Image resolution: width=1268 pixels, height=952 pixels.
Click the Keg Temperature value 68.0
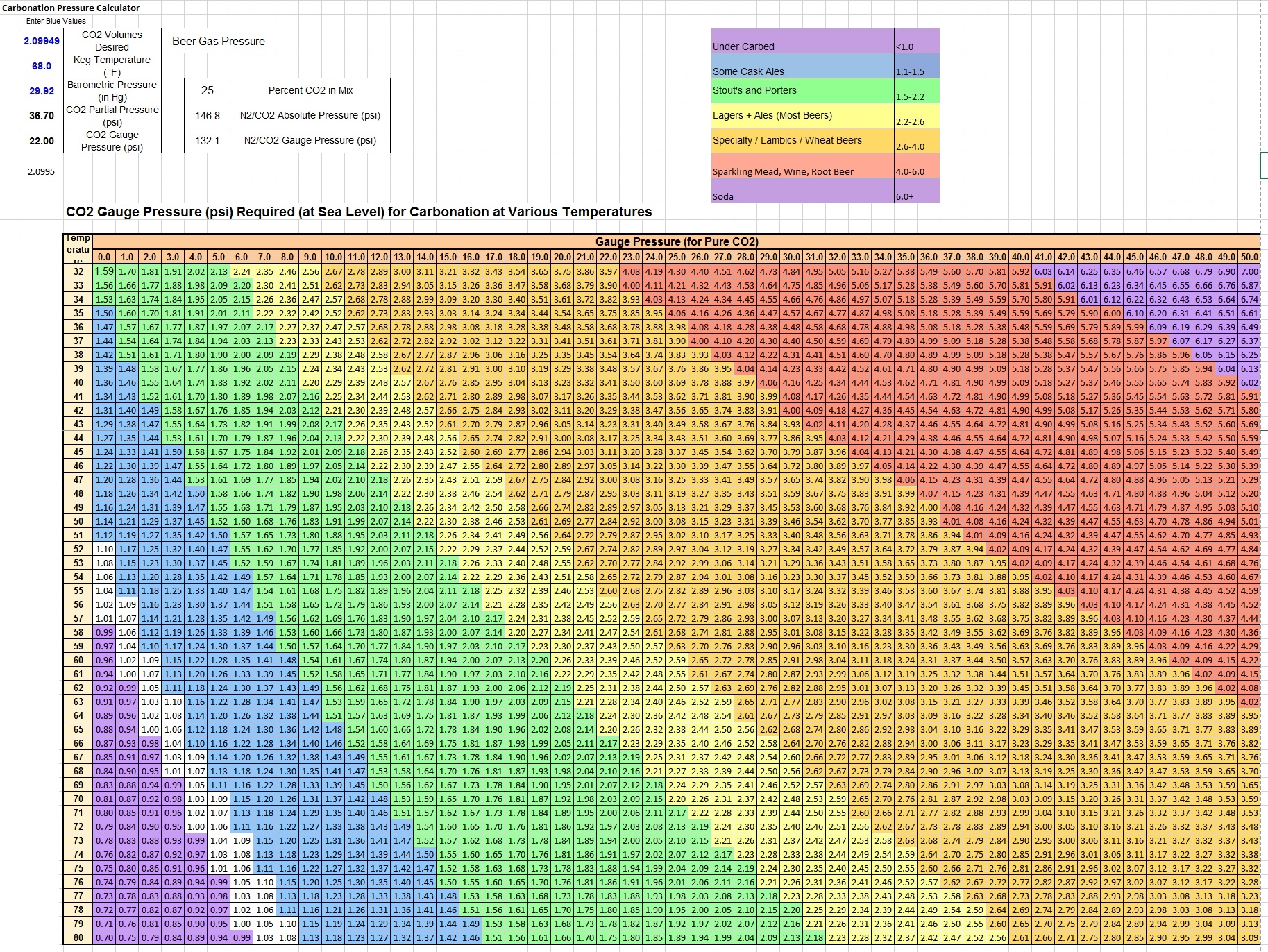[42, 66]
